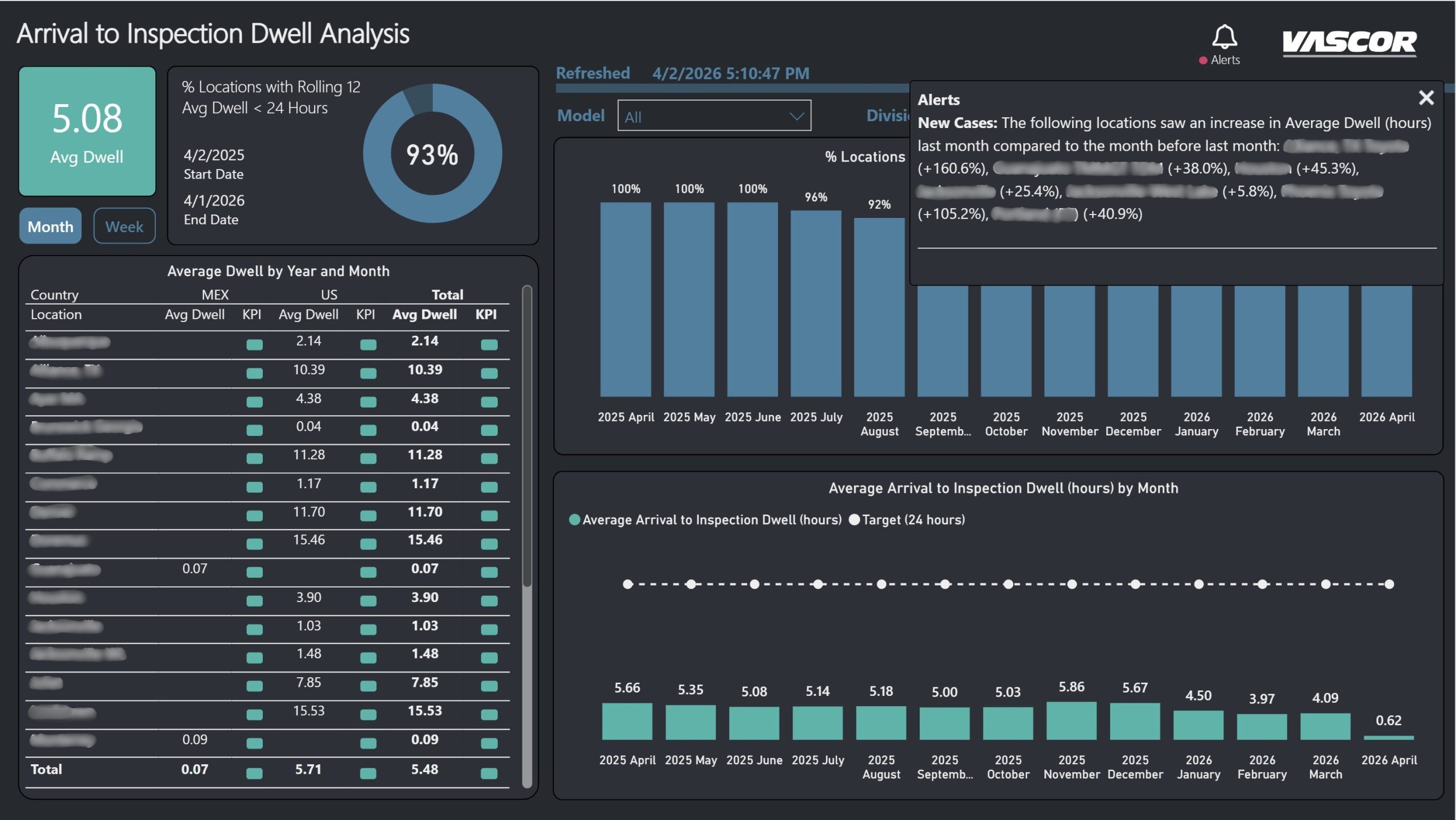Click KPI indicator for 2.14 total row

coord(489,344)
